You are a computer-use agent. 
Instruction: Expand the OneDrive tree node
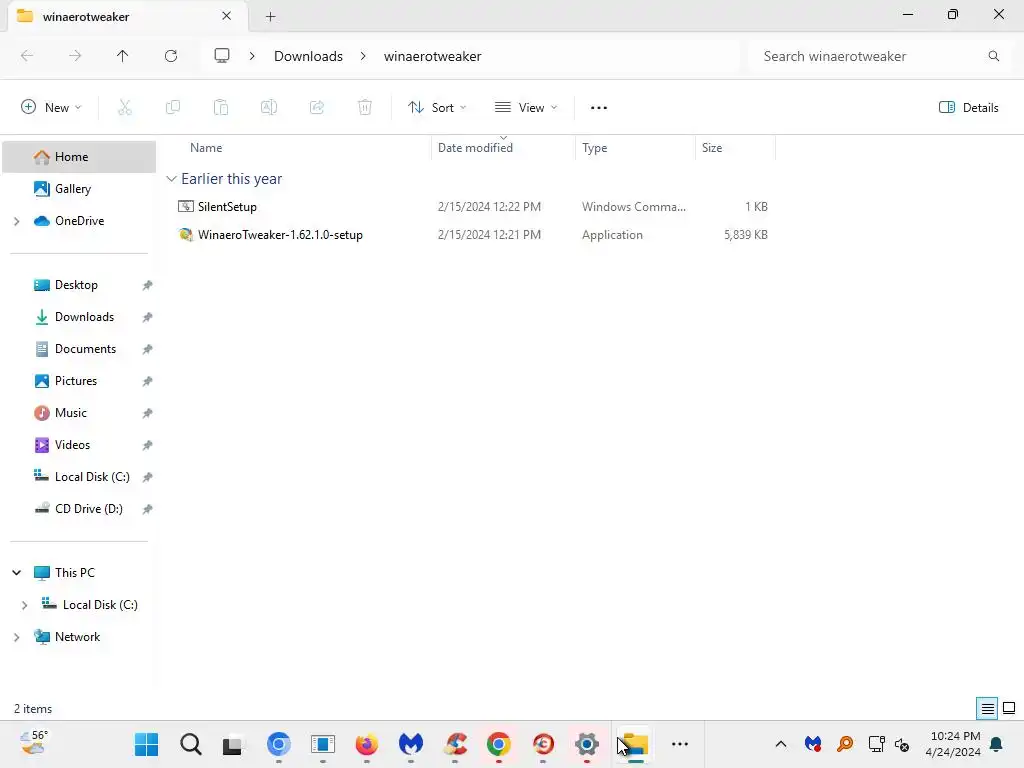click(x=16, y=221)
